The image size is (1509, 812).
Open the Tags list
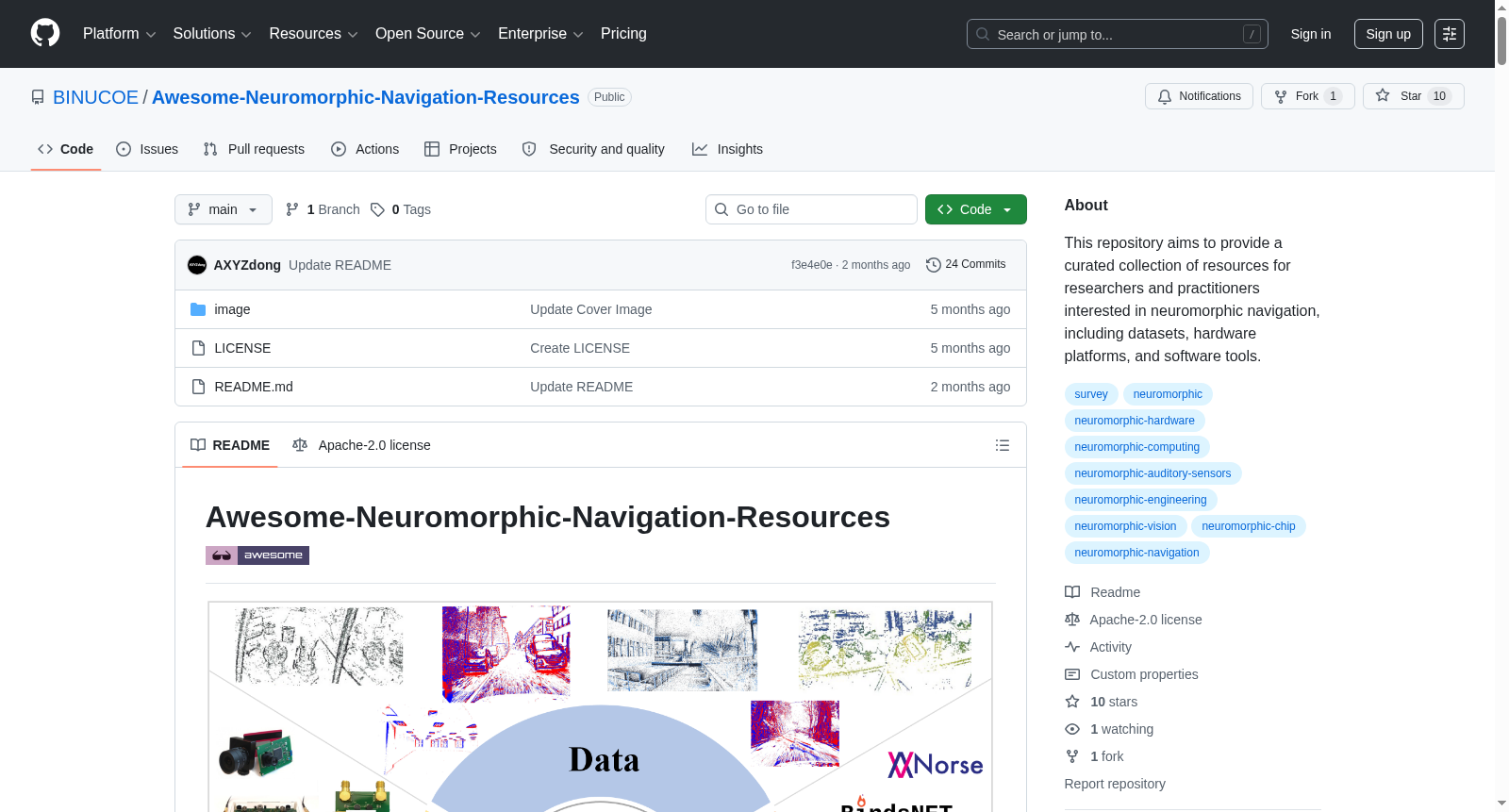[x=401, y=209]
